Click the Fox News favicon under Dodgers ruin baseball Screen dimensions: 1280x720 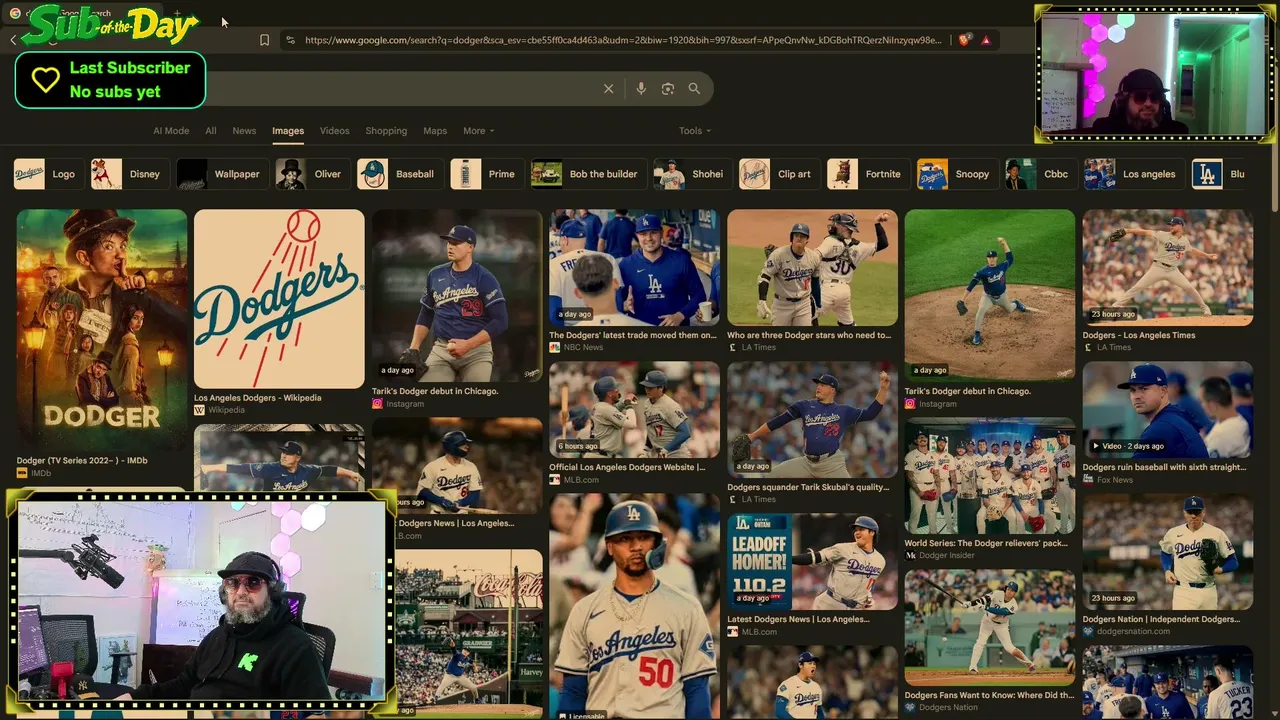click(x=1088, y=480)
